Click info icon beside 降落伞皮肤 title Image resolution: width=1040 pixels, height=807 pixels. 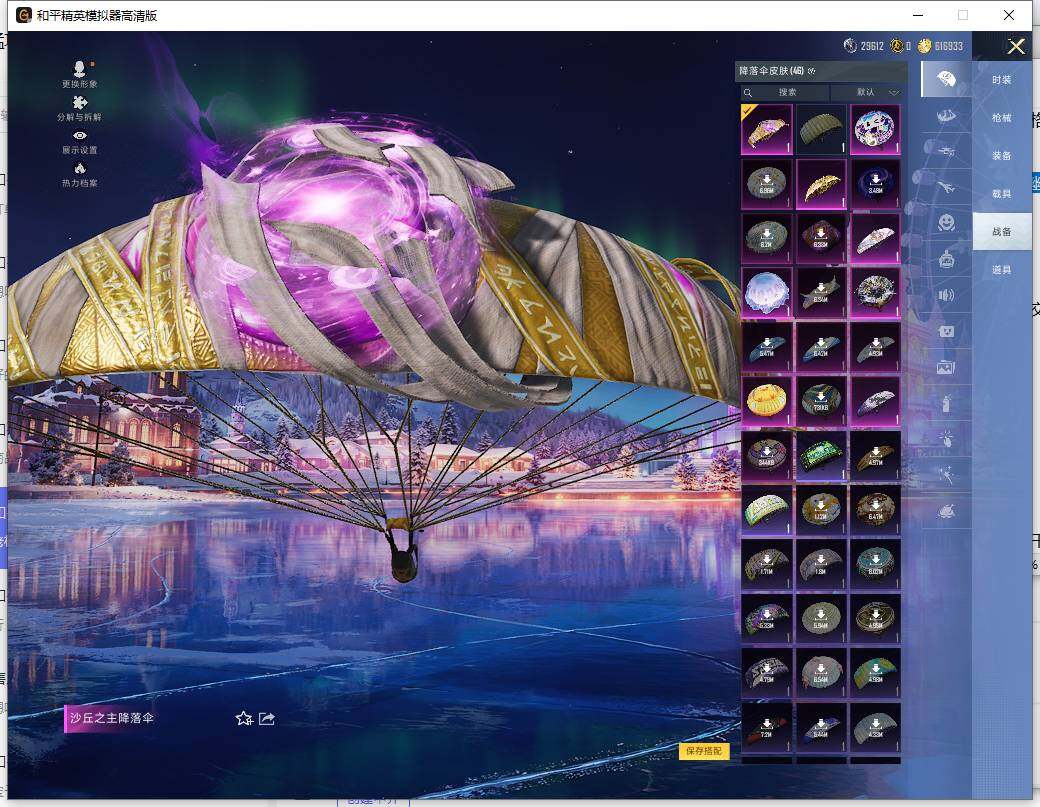click(x=811, y=71)
